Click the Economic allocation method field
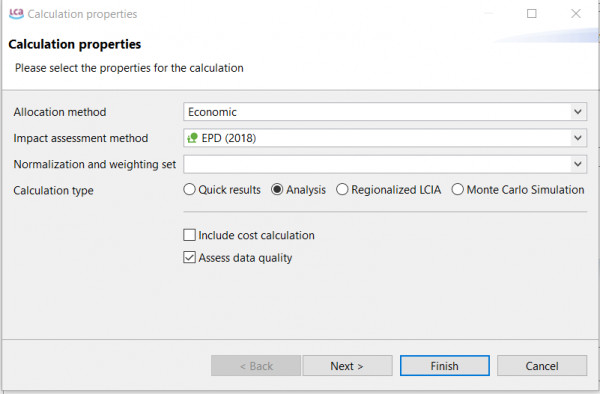This screenshot has width=600, height=394. tap(385, 112)
